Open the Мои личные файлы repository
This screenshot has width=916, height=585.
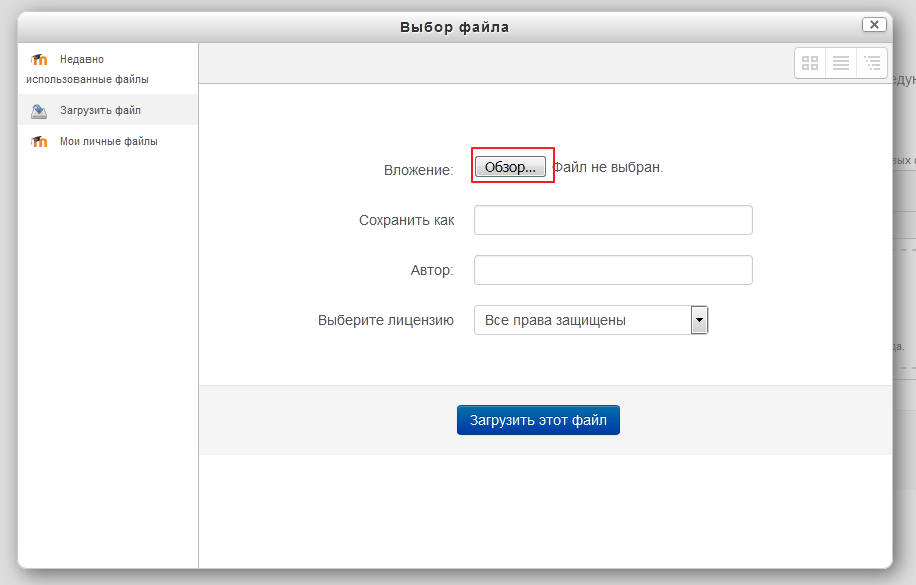click(108, 142)
